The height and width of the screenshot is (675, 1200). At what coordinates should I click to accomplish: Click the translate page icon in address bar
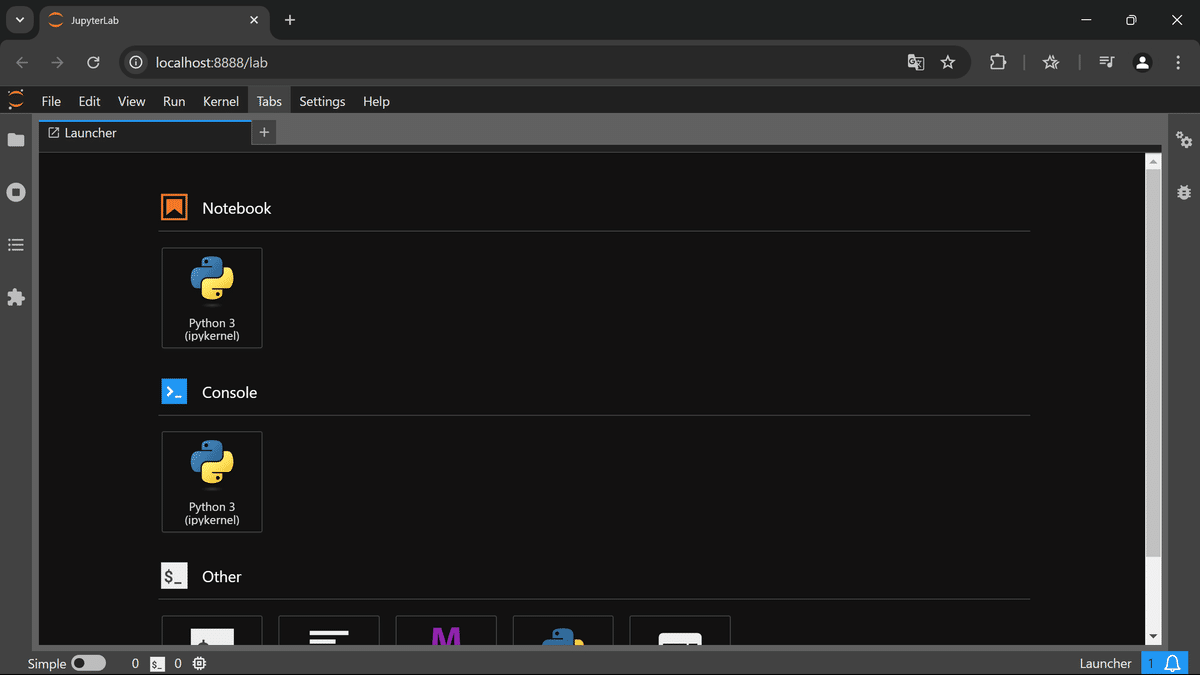click(915, 62)
